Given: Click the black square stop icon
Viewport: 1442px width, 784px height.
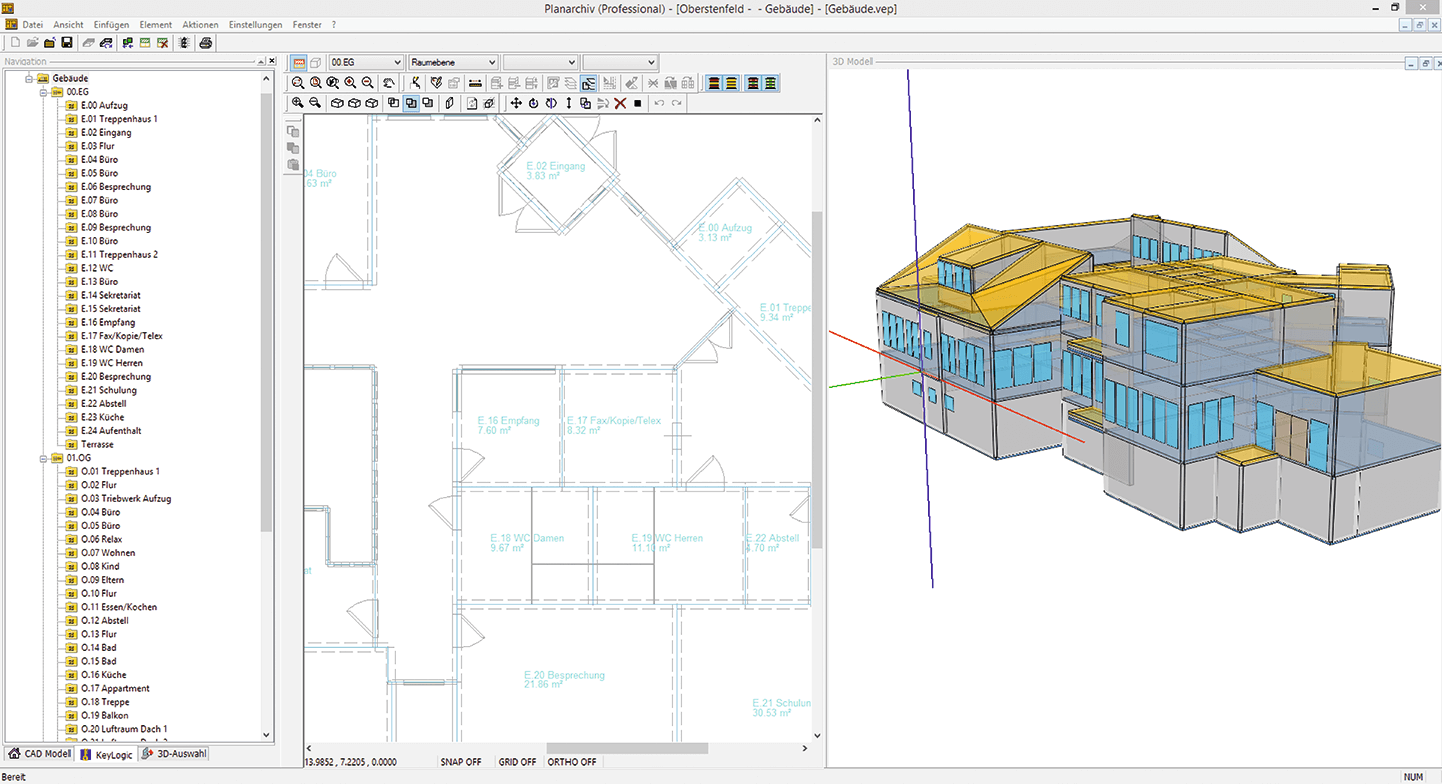Looking at the screenshot, I should (637, 103).
